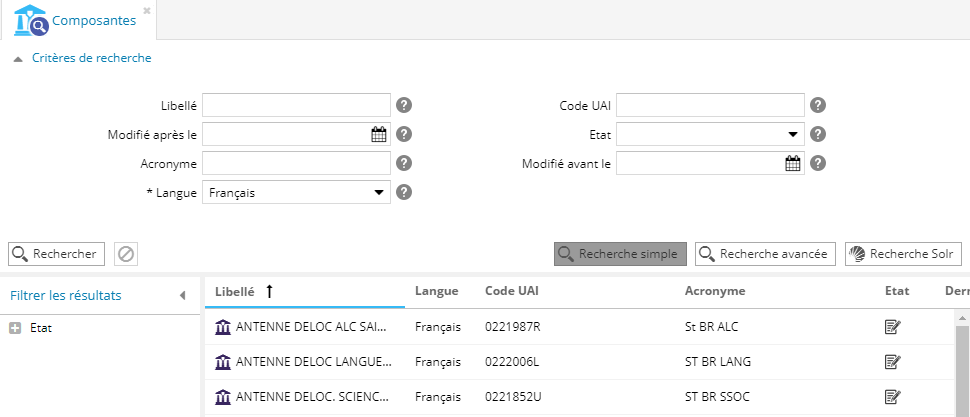The width and height of the screenshot is (970, 417).
Task: Switch to Recherche avancée mode
Action: (x=765, y=254)
